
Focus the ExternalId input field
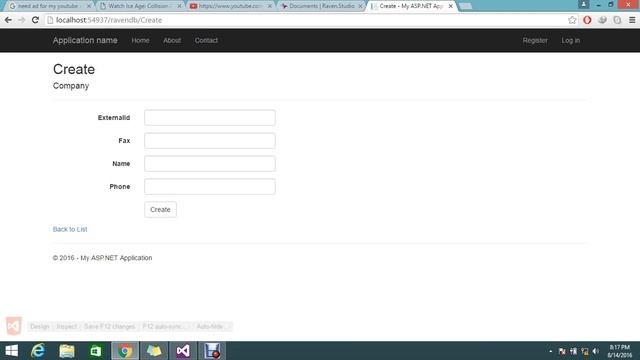pyautogui.click(x=210, y=118)
